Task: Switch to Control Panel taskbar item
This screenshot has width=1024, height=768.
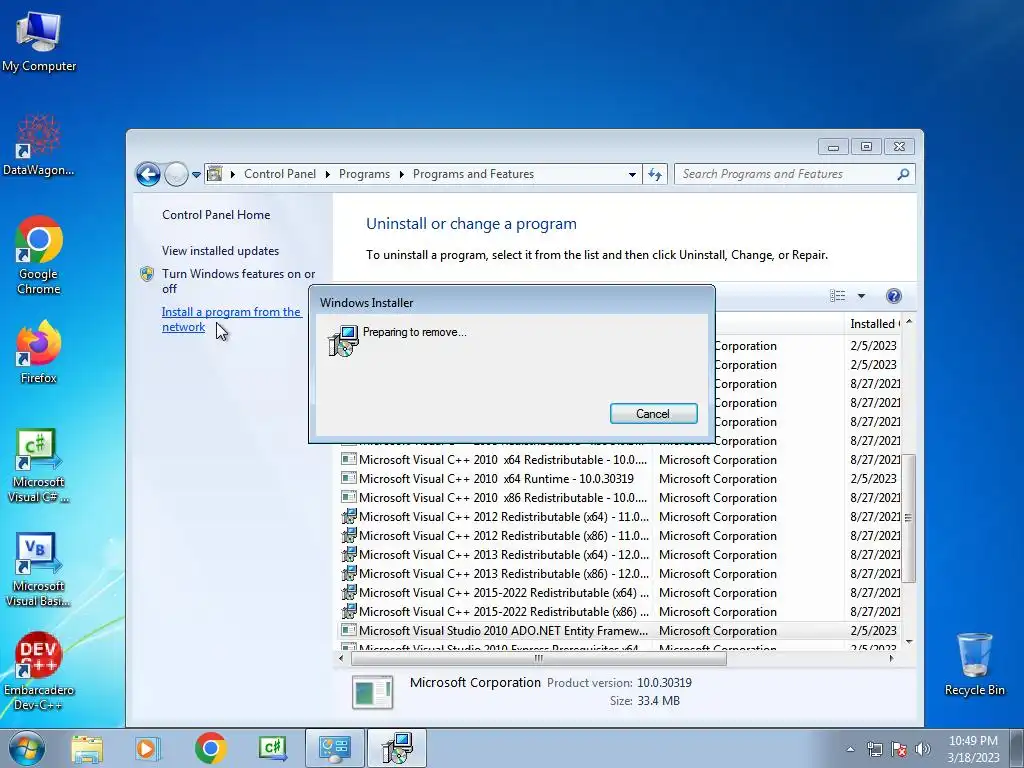Action: (334, 748)
